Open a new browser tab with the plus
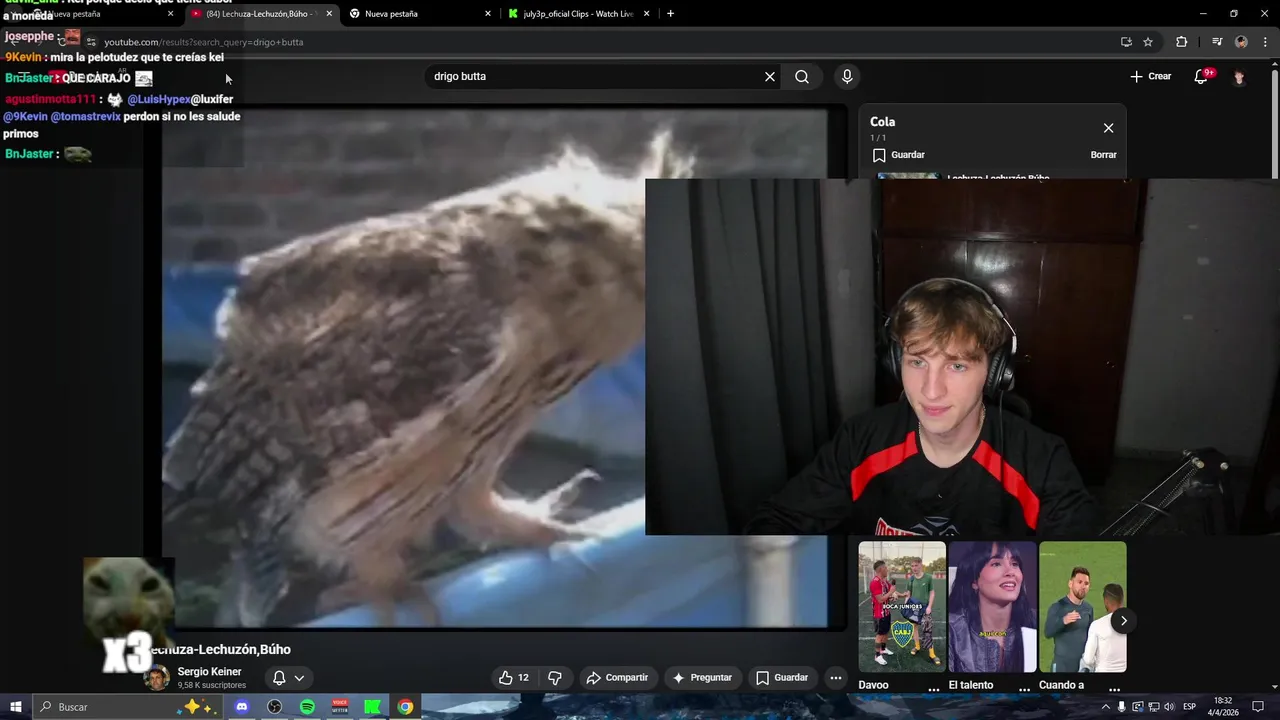 click(x=670, y=14)
